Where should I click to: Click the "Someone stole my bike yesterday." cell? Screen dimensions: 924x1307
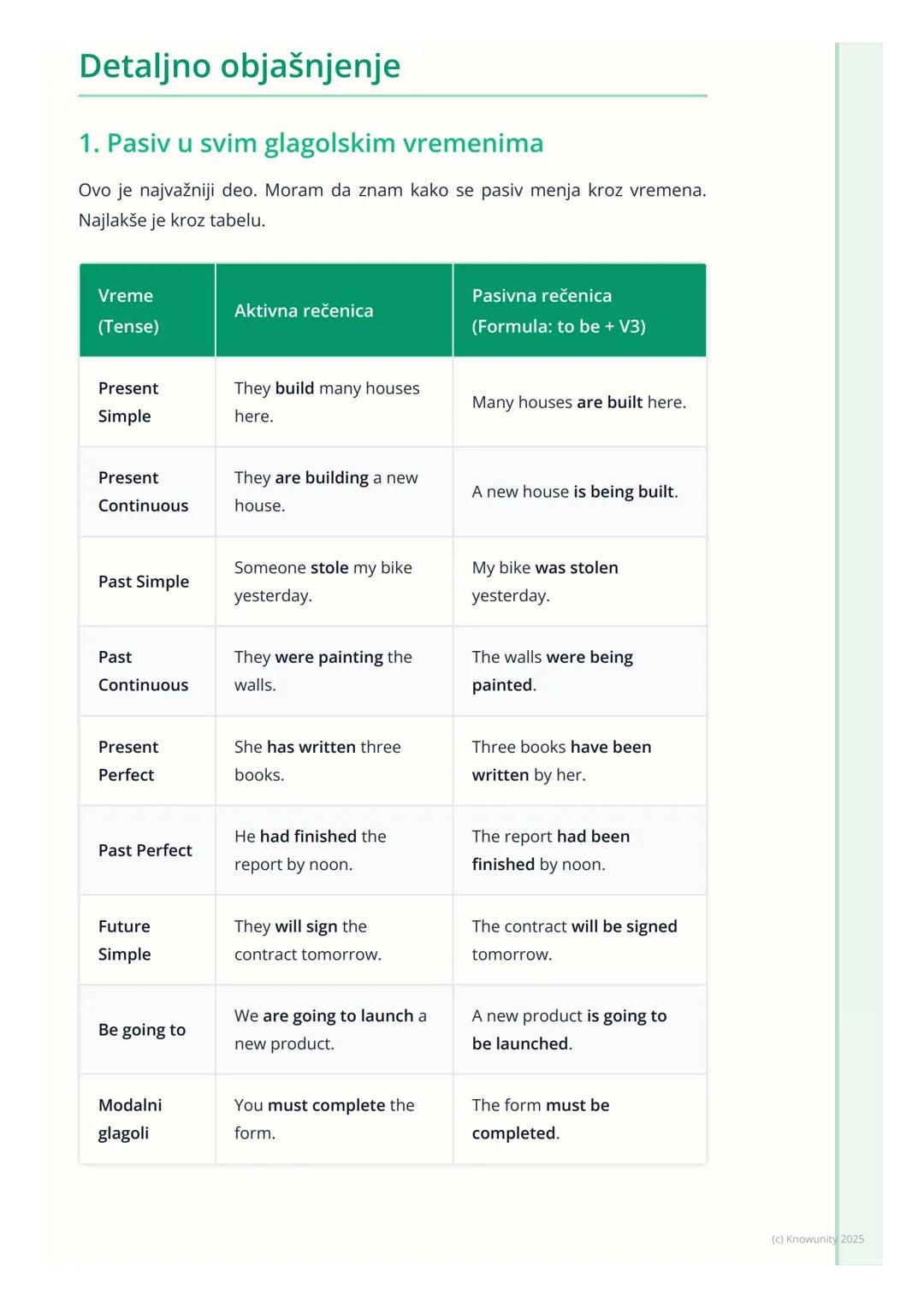(x=323, y=582)
